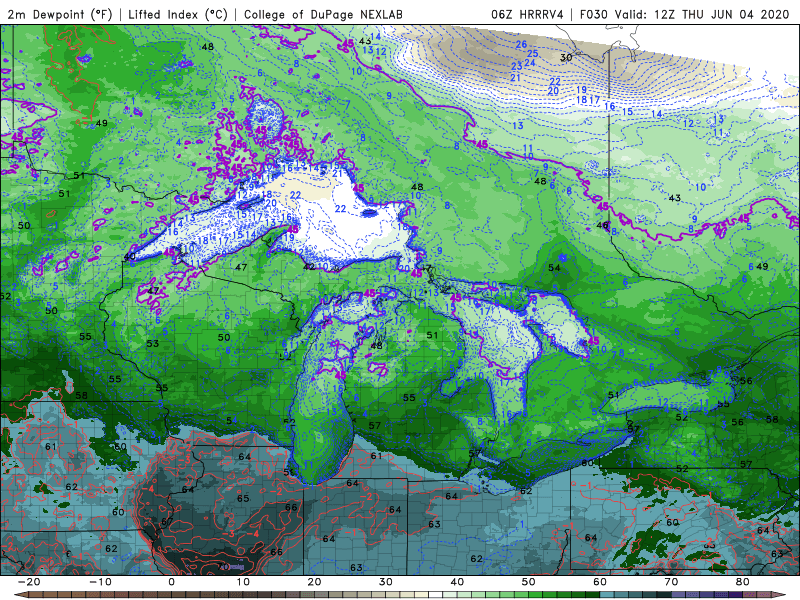
Task: Click the "College of DuPage NEXLAB" label
Action: 323,14
